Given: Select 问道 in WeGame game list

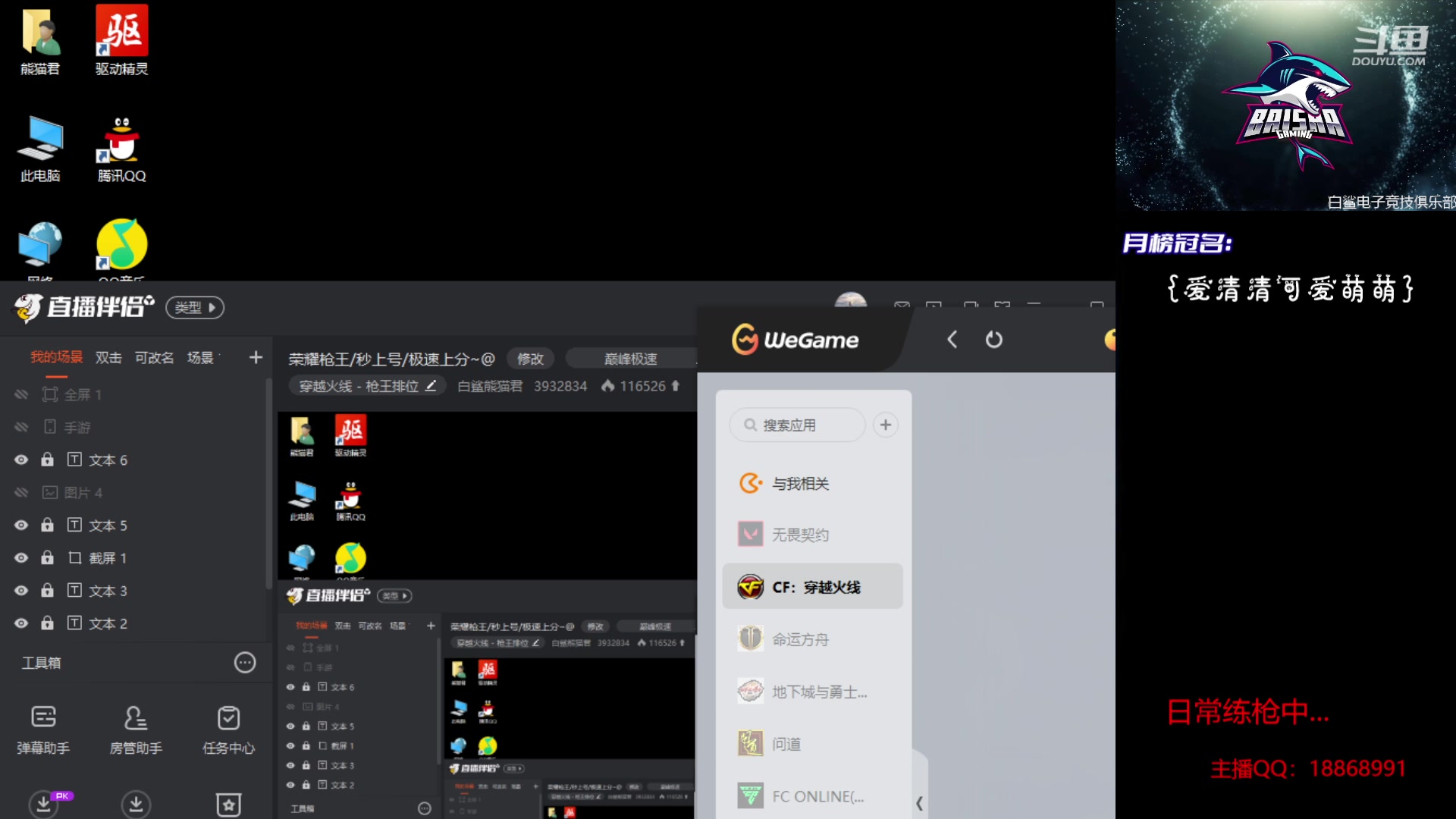Looking at the screenshot, I should coord(812,744).
